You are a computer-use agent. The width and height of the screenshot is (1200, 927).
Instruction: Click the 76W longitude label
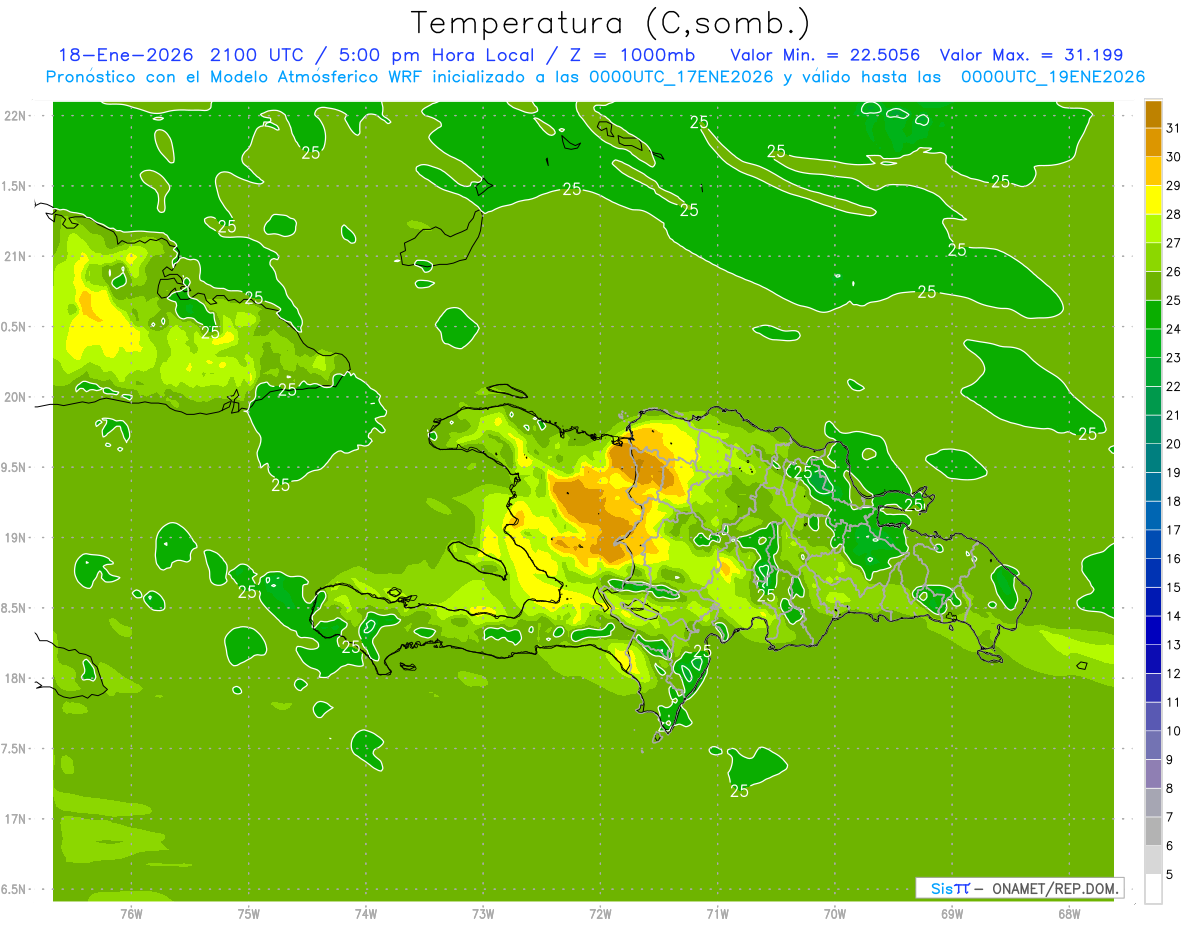131,914
